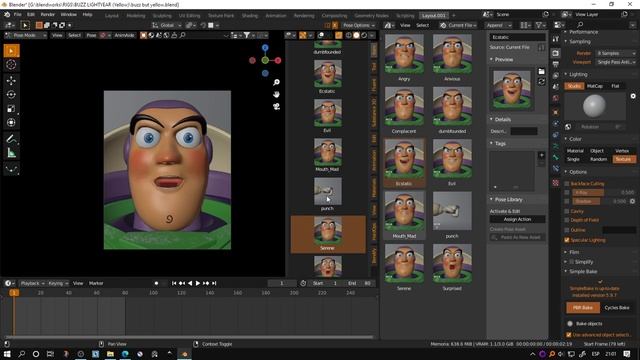Open the Playback dropdown in timeline

click(32, 283)
